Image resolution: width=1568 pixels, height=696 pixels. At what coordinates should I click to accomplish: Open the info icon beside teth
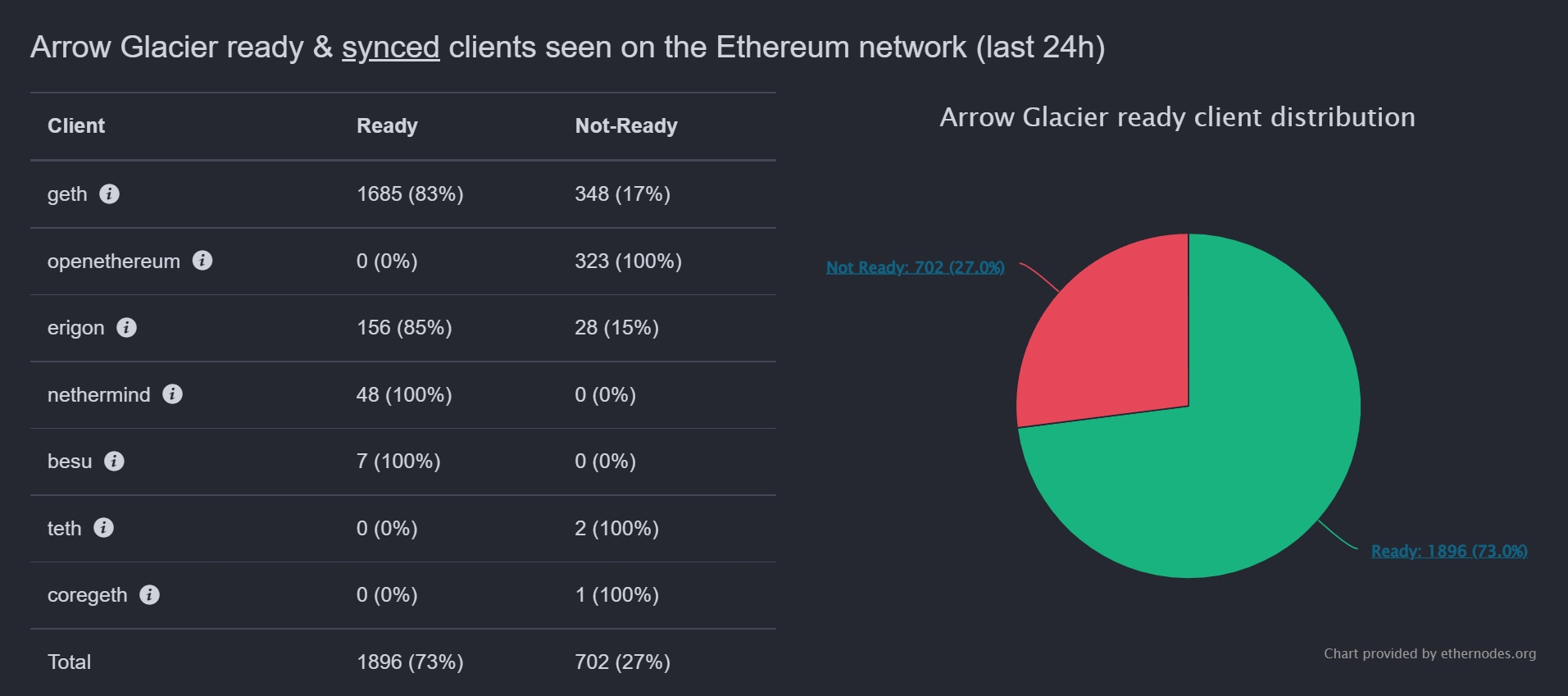(x=103, y=528)
